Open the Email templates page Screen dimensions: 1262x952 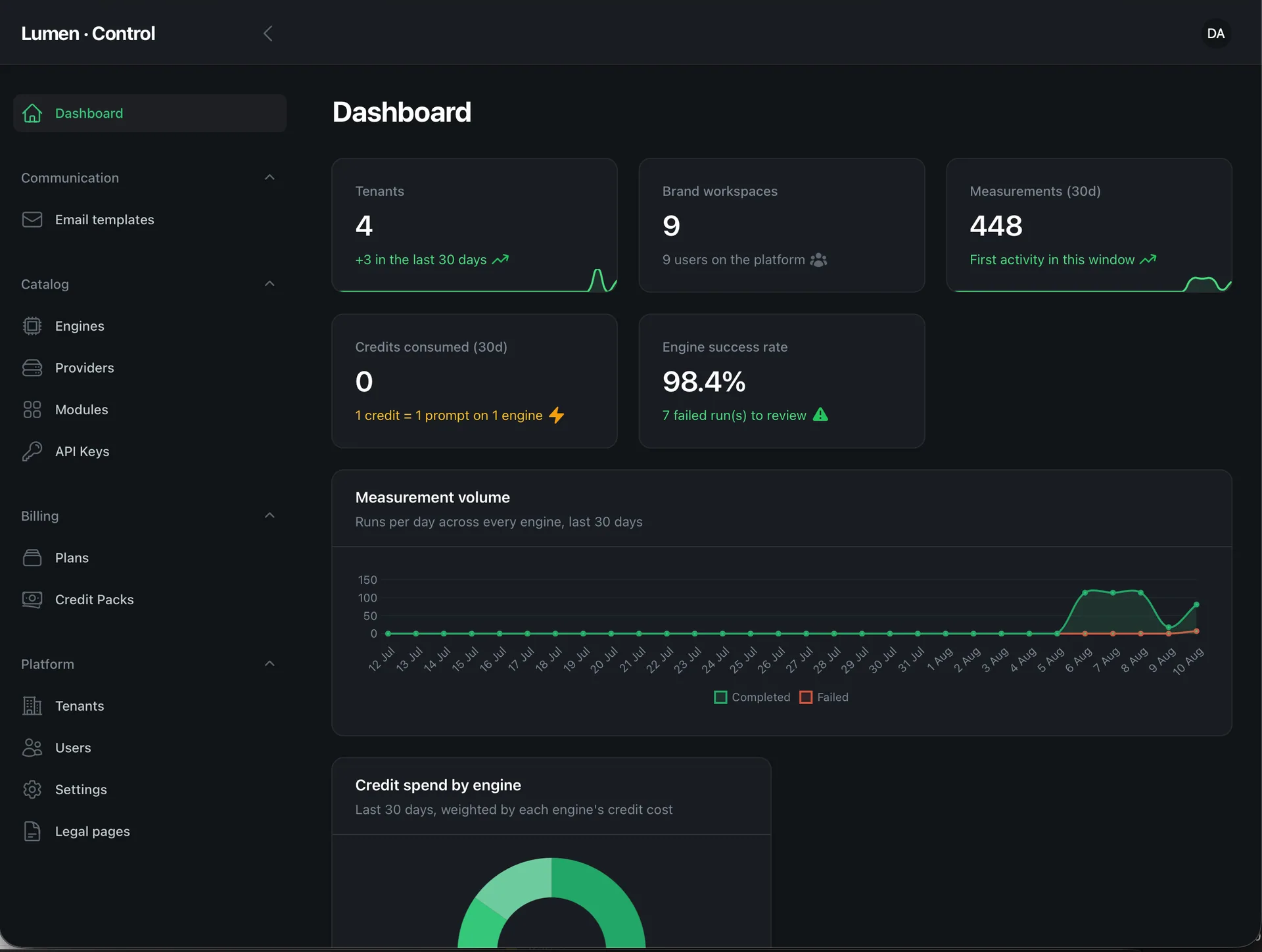(x=150, y=220)
